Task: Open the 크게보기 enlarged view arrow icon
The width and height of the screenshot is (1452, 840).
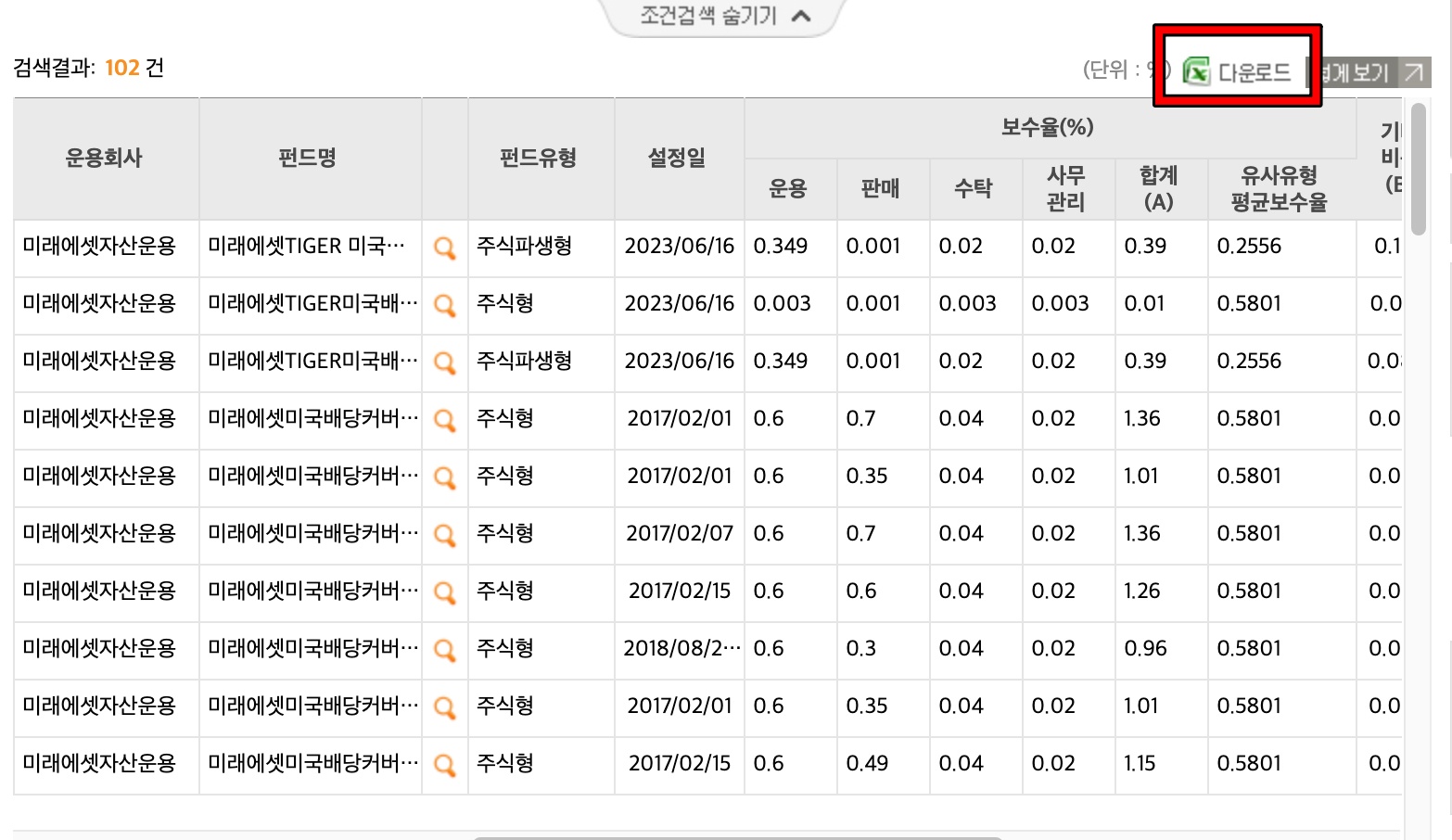Action: click(x=1413, y=72)
